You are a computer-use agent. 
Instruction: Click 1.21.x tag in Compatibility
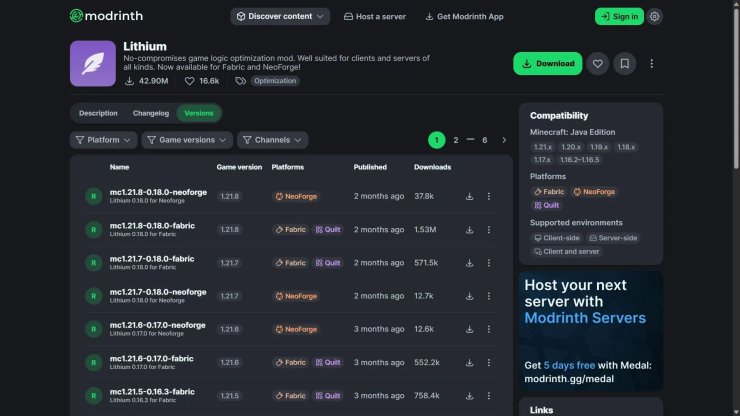pyautogui.click(x=542, y=147)
